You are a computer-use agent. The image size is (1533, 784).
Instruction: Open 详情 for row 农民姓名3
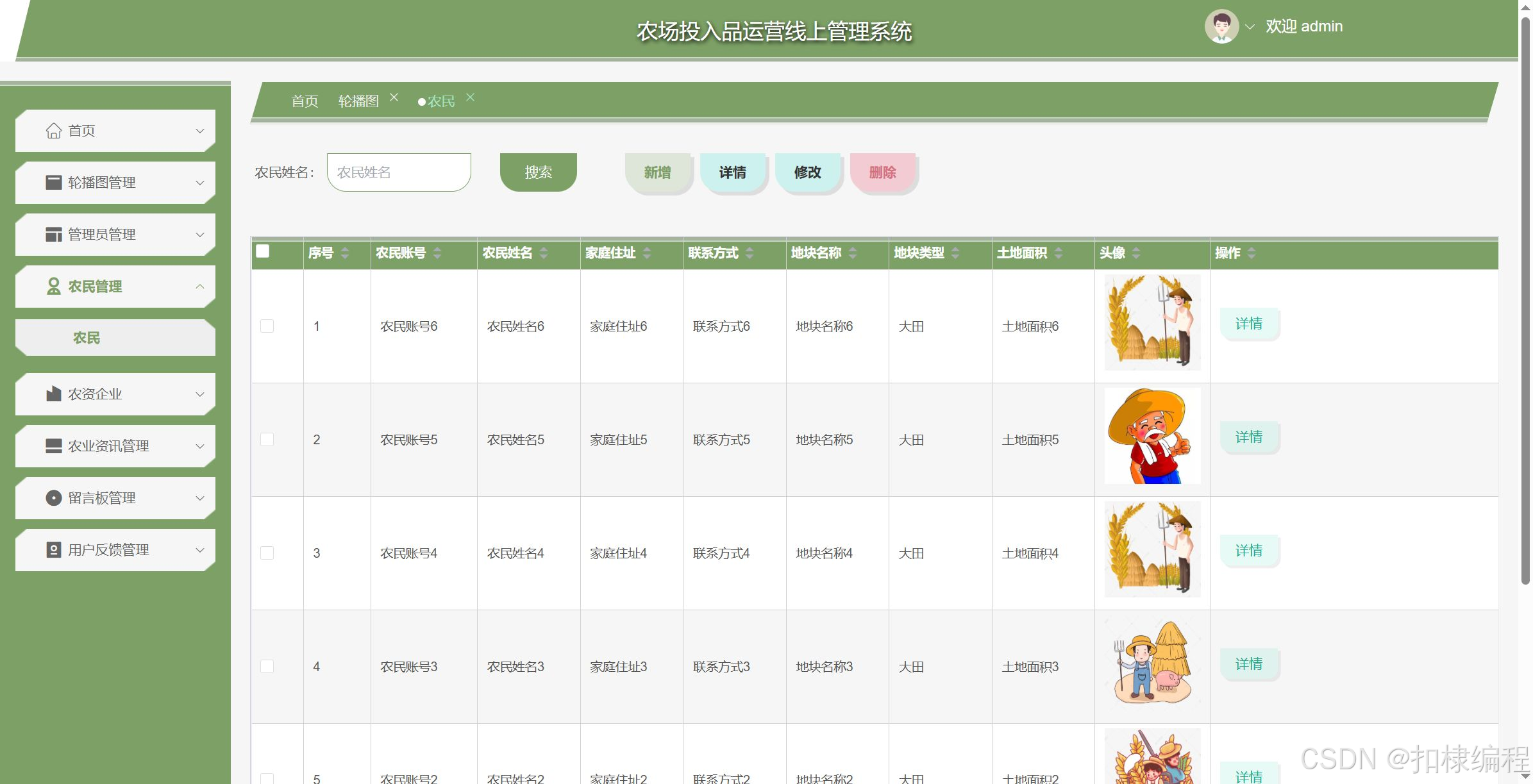pyautogui.click(x=1249, y=664)
